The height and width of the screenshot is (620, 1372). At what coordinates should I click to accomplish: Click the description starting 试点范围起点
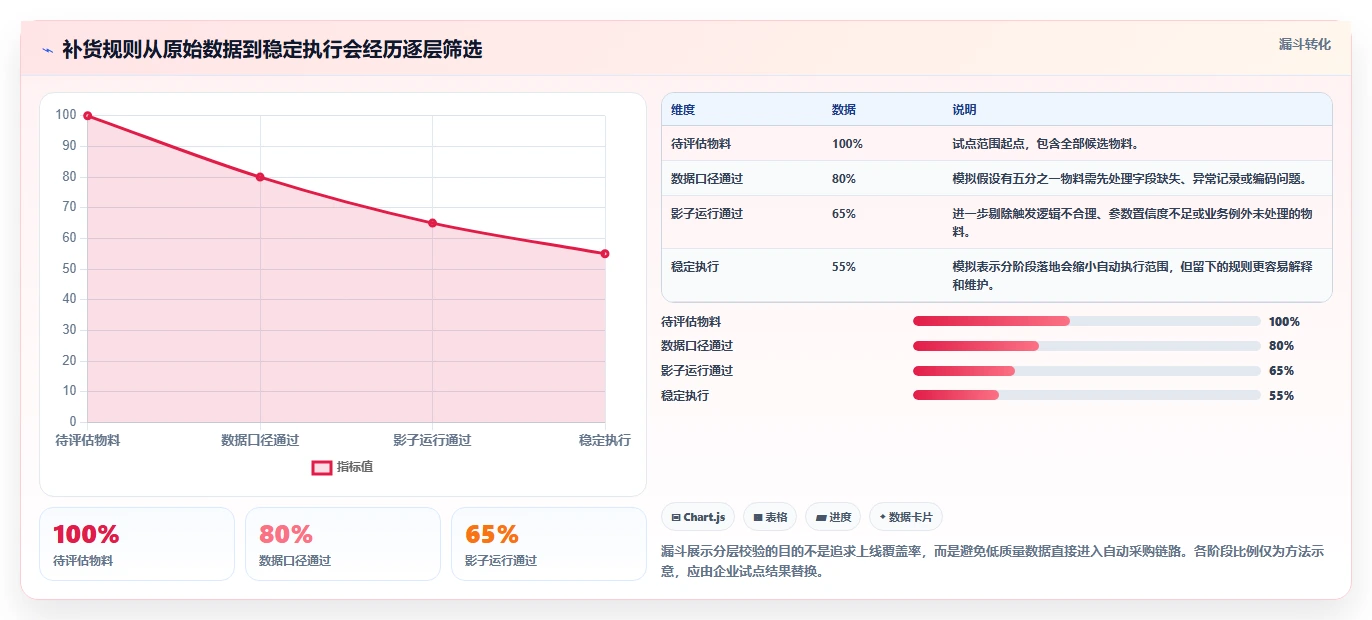(x=1045, y=144)
